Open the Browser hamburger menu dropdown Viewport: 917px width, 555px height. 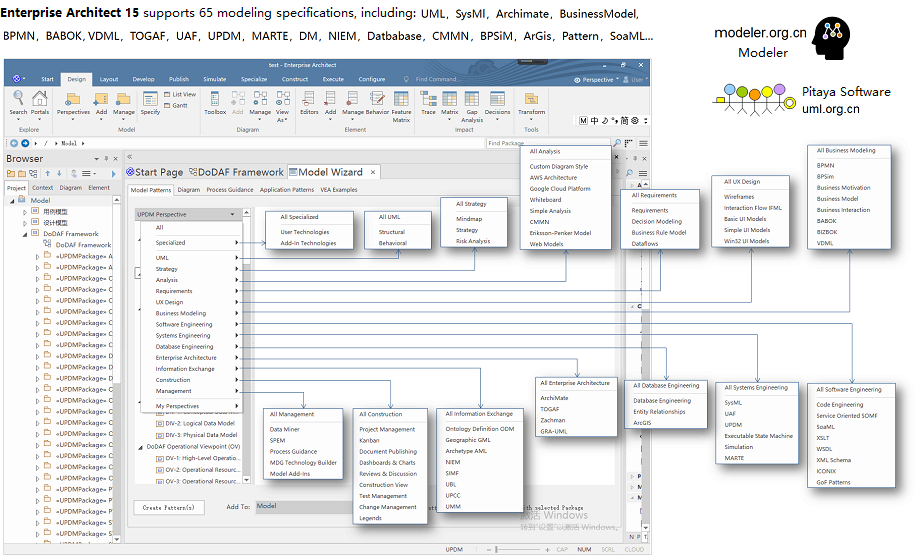click(89, 173)
